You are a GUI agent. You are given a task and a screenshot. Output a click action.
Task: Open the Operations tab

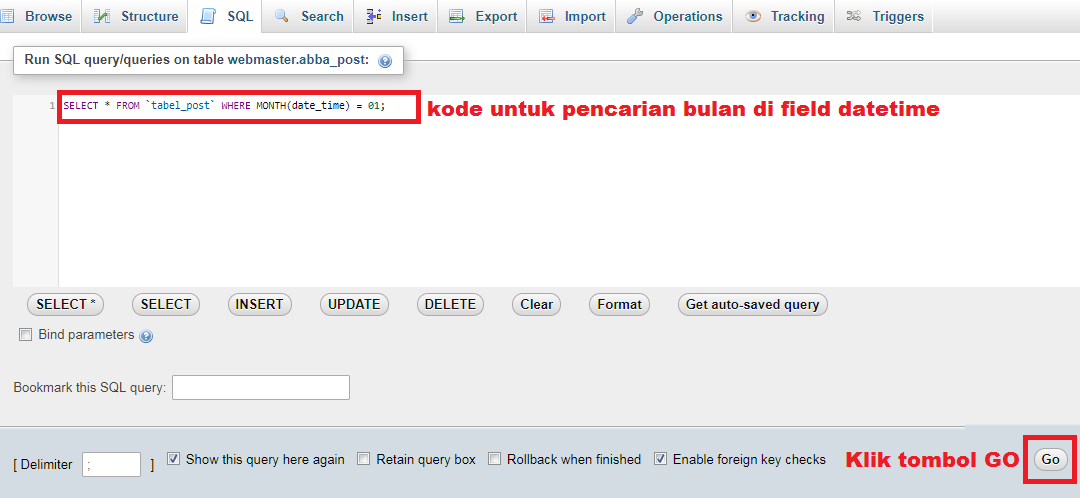coord(674,17)
